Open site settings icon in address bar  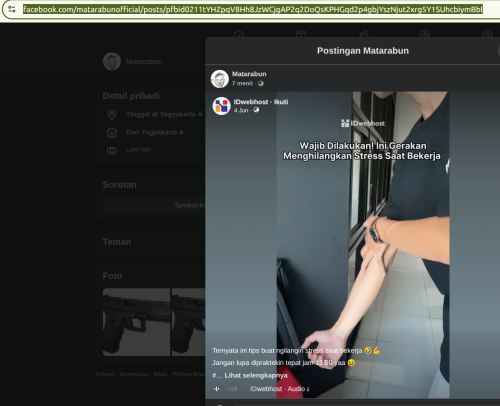12,9
